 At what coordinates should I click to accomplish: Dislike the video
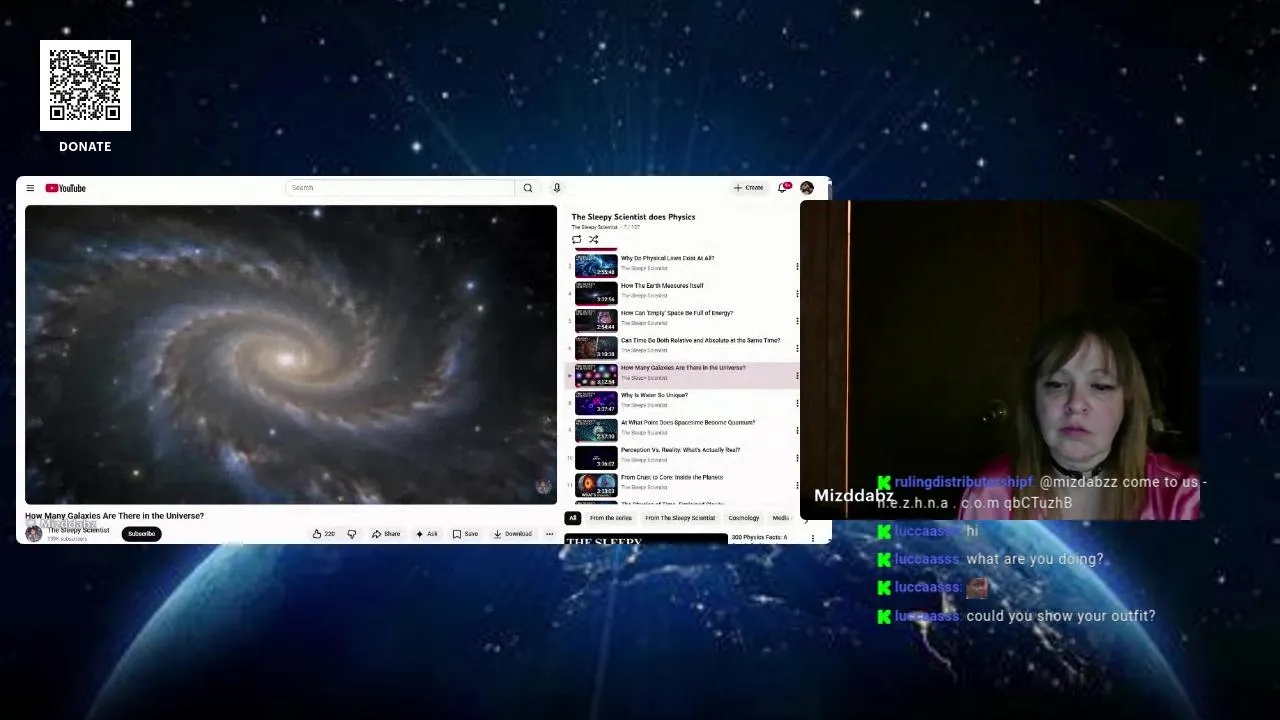352,534
